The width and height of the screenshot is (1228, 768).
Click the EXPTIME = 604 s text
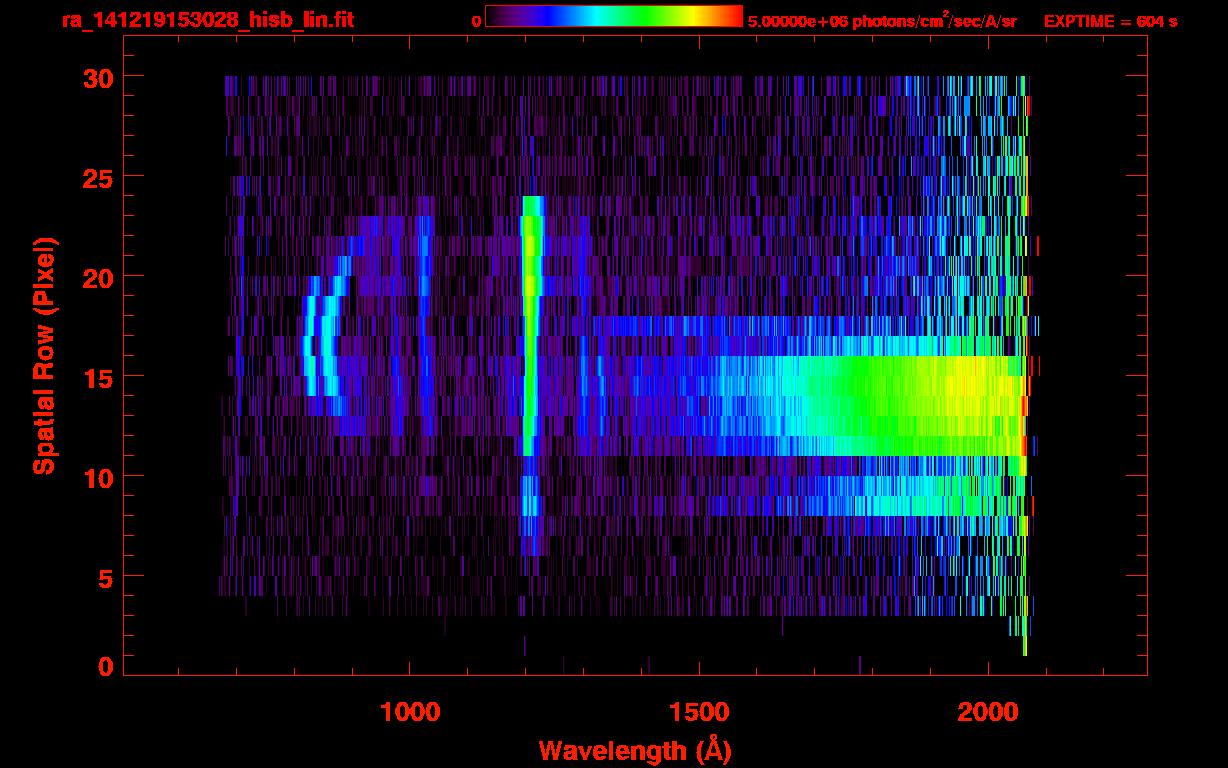(x=1110, y=22)
